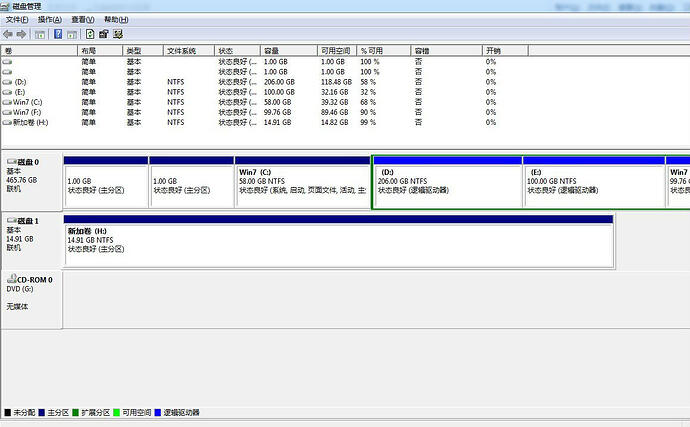
Task: Click the 32.16 GB free space cell
Action: click(334, 92)
